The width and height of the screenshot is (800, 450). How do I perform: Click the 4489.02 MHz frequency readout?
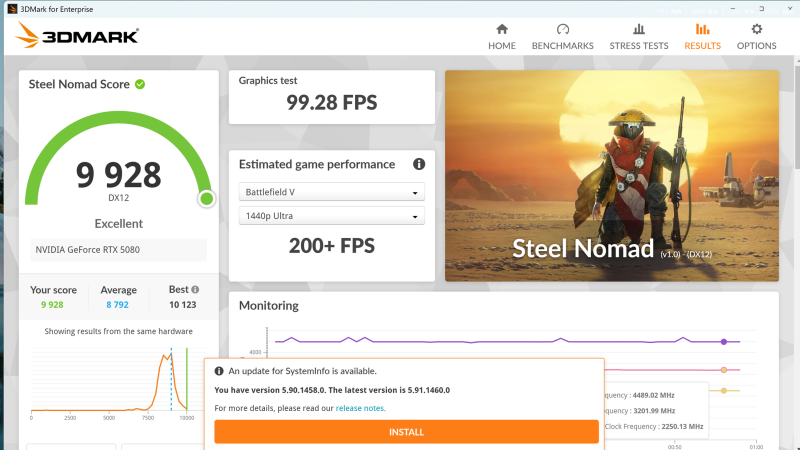click(x=654, y=395)
